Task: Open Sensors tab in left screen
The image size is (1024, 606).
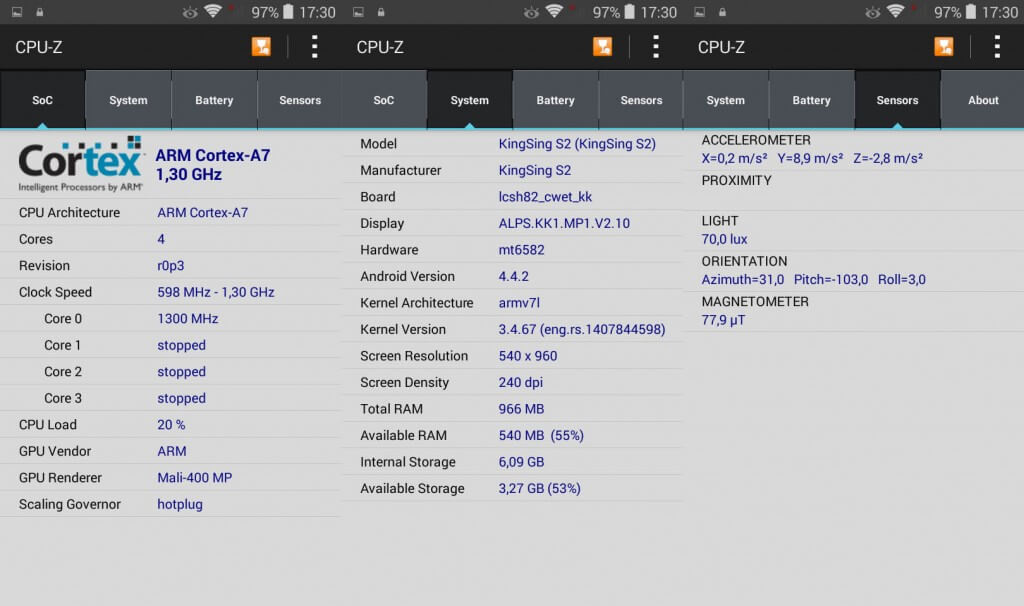Action: pyautogui.click(x=300, y=100)
